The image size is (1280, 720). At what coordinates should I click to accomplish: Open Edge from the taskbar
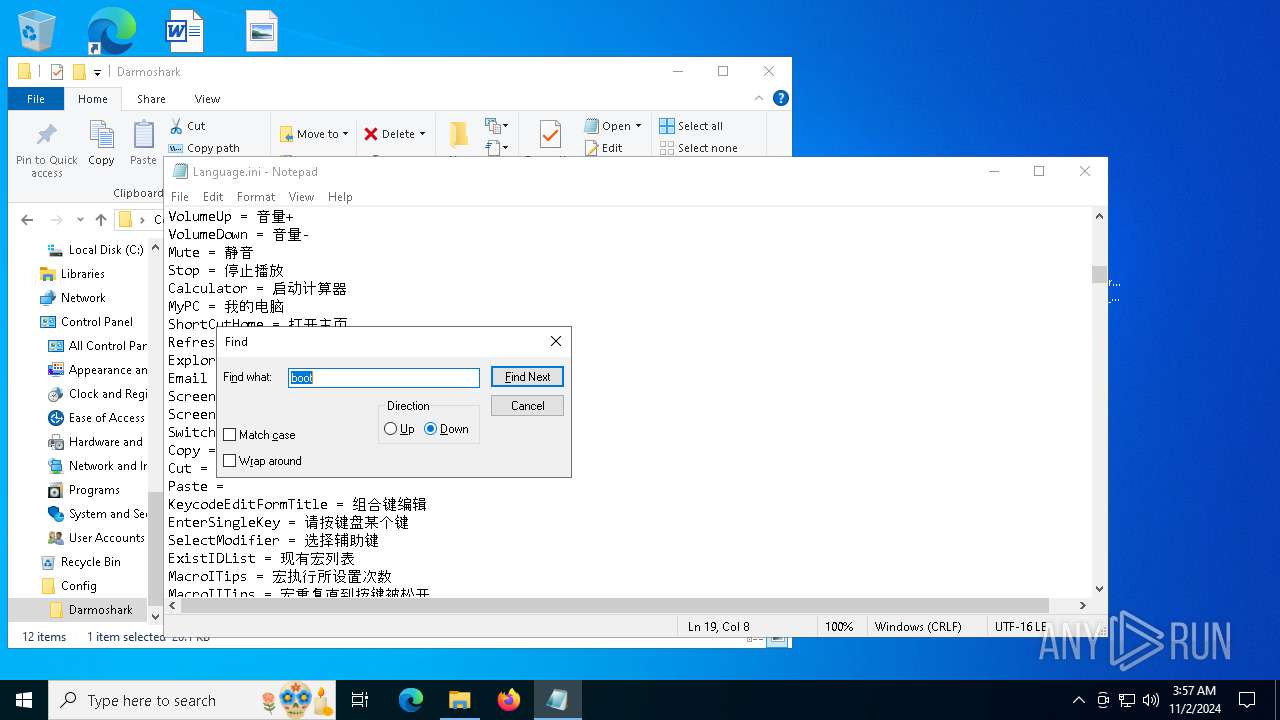coord(411,700)
